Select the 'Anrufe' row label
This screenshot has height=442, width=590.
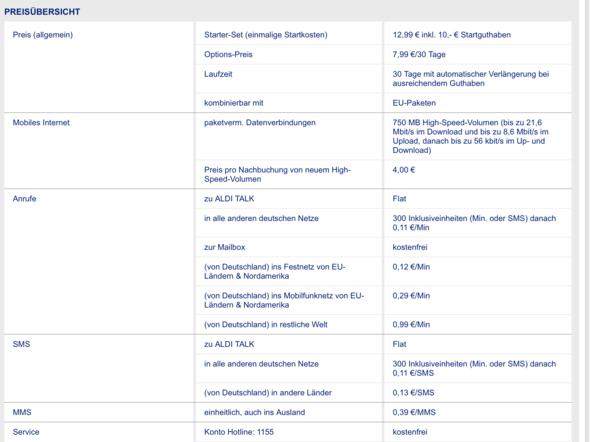[x=24, y=199]
